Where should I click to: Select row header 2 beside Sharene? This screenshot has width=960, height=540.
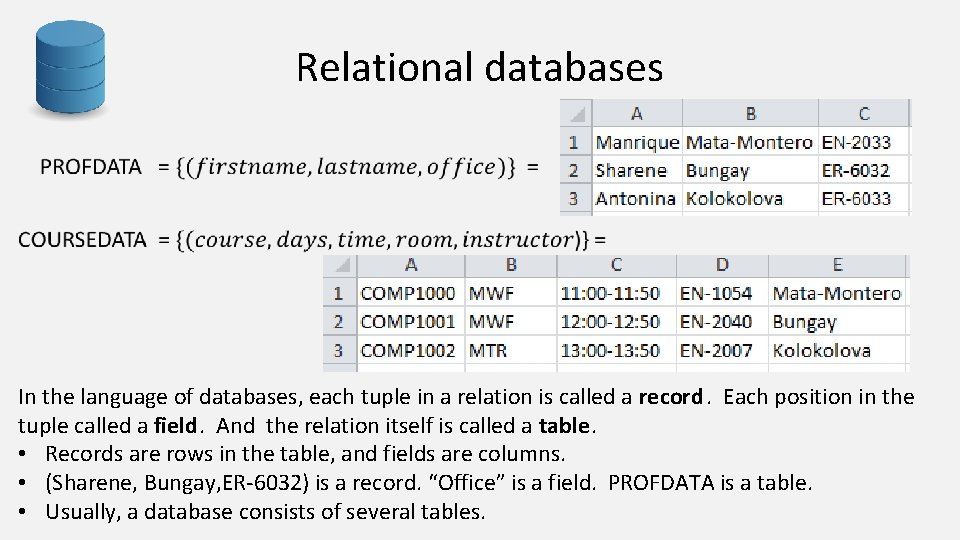coord(574,170)
